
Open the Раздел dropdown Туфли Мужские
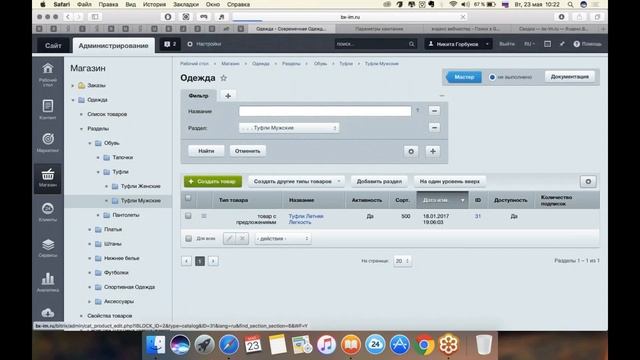tap(289, 128)
